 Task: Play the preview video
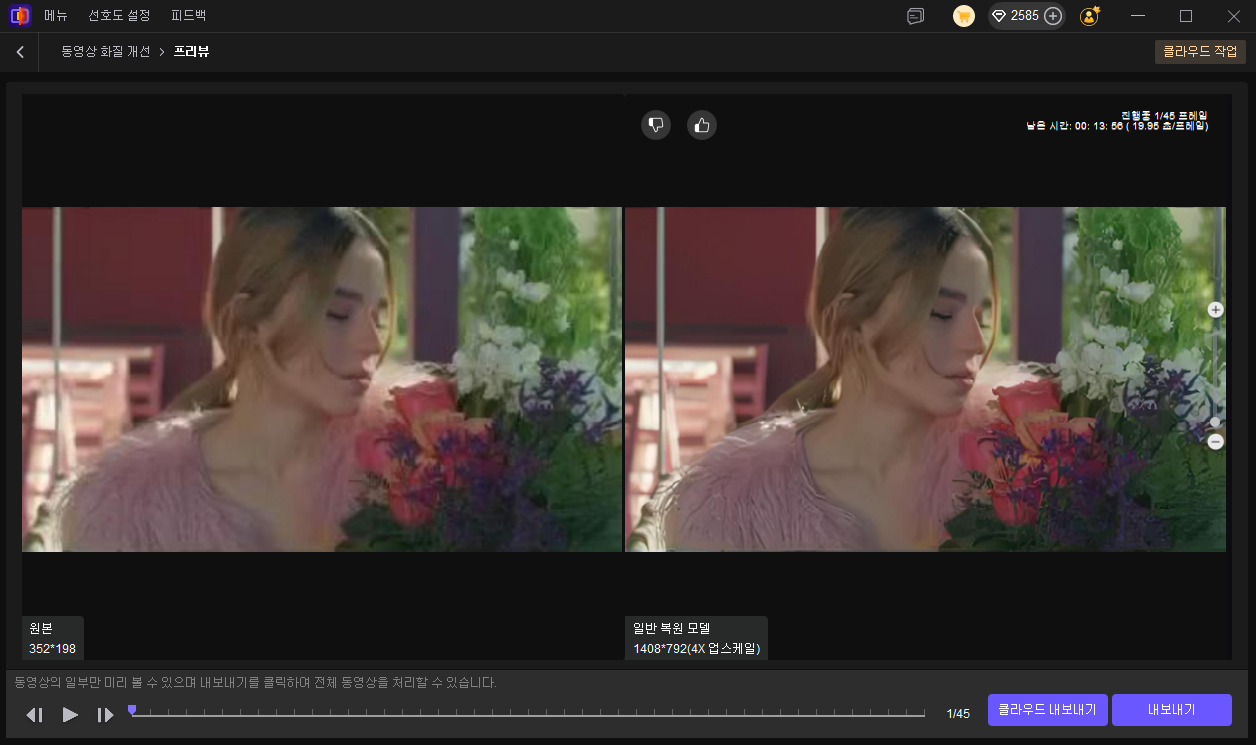[70, 714]
